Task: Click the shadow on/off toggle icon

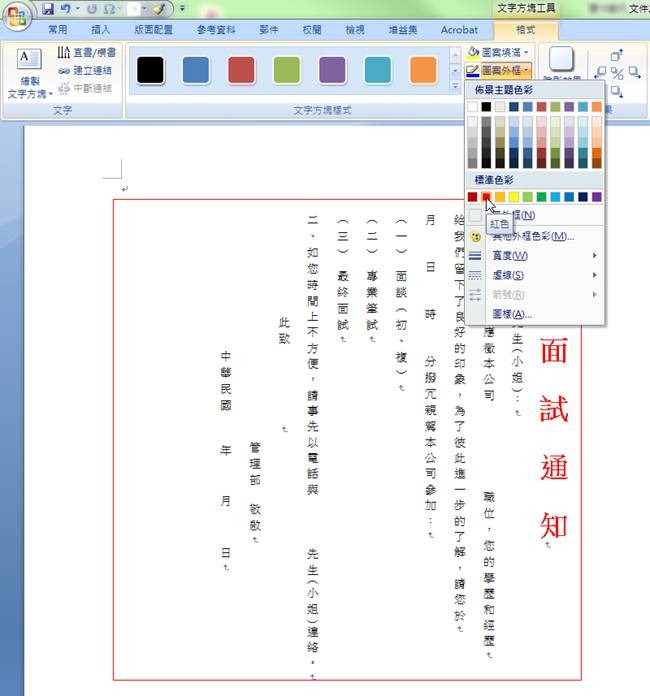Action: coord(617,73)
